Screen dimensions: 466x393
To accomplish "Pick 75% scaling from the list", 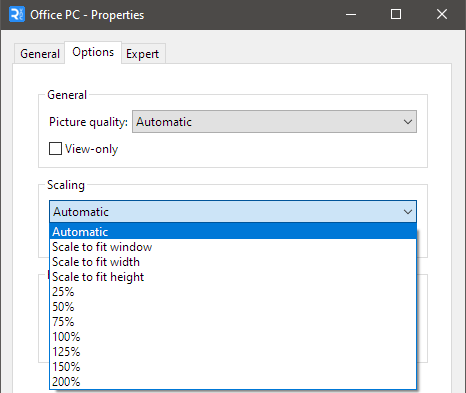I will pos(233,322).
